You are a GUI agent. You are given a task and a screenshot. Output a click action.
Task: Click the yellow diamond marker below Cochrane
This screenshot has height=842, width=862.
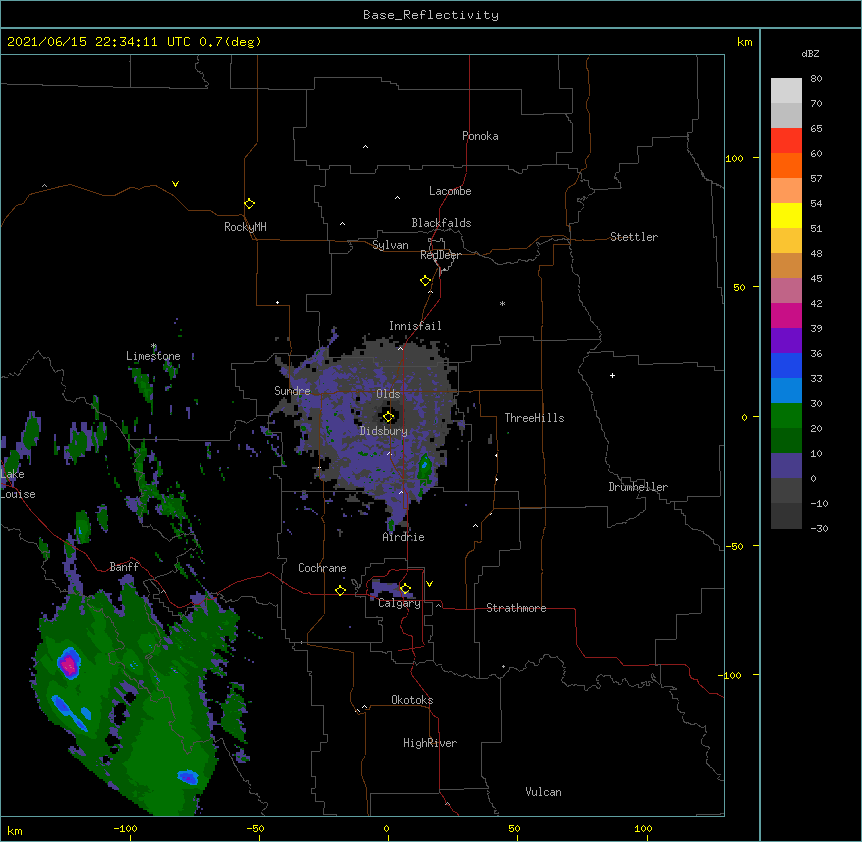[x=340, y=590]
